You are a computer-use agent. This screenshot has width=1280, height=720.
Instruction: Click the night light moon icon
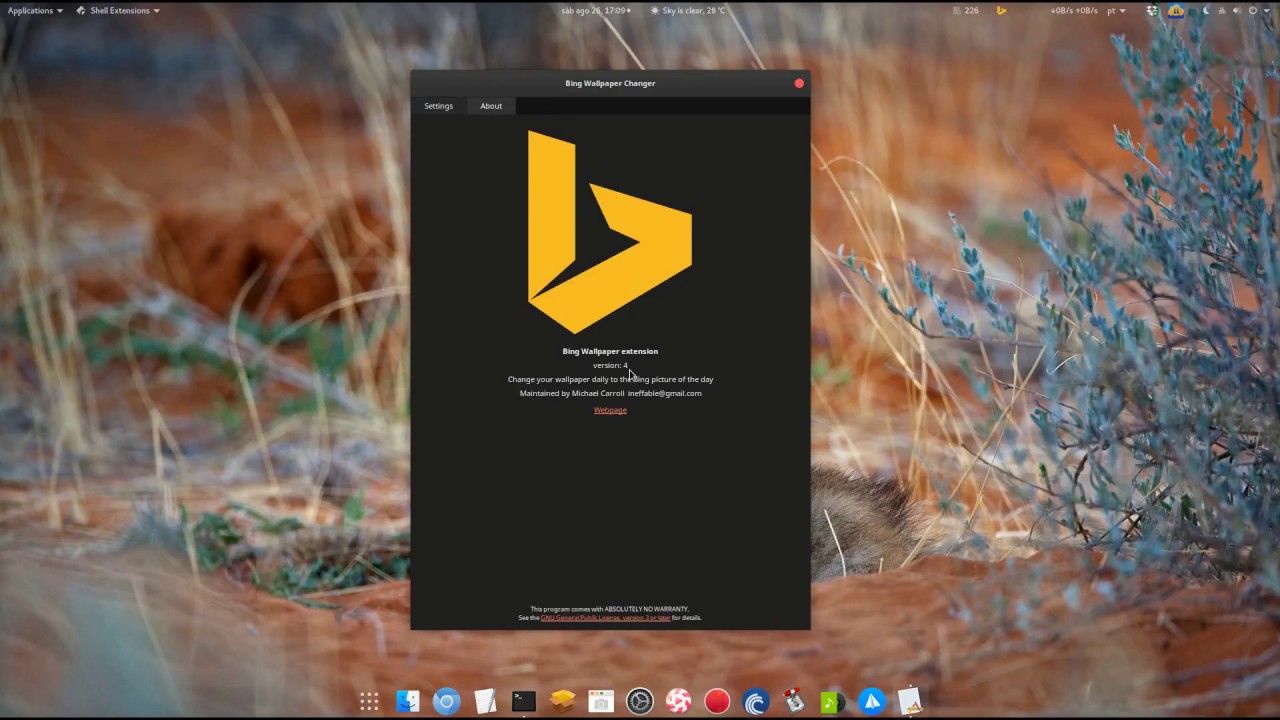[x=1206, y=10]
